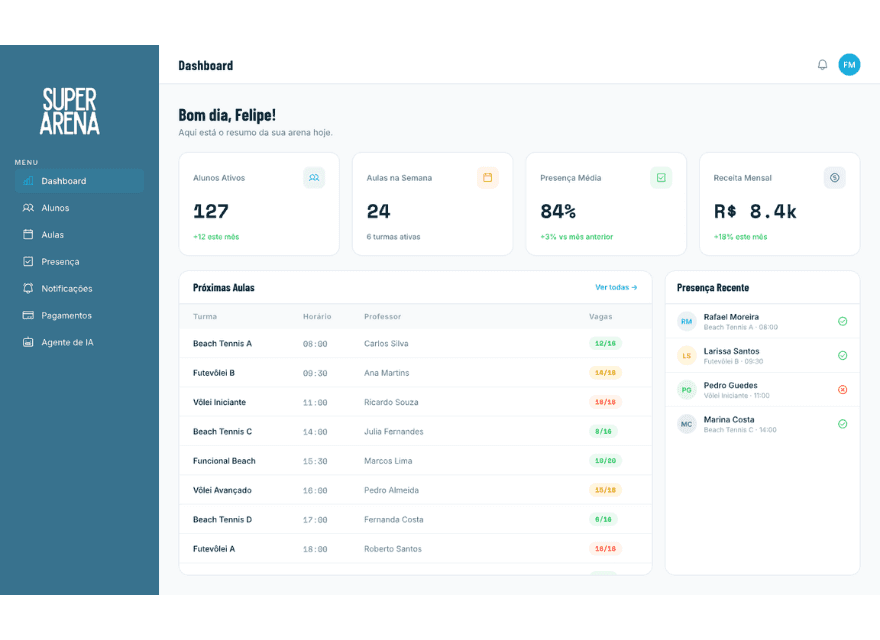Click the Presença Média checkmark icon

click(661, 178)
